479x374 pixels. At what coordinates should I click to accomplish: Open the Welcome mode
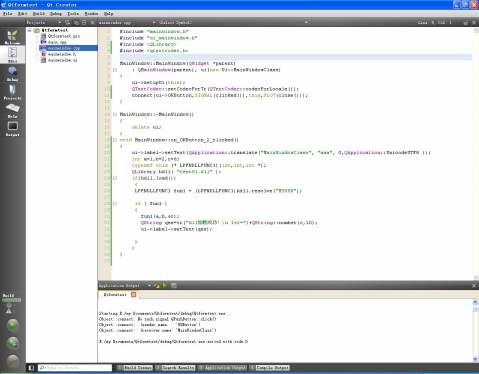(x=12, y=37)
